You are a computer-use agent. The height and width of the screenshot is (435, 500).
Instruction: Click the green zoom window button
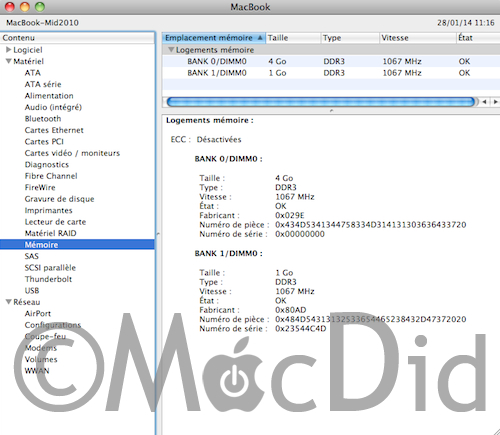click(40, 7)
